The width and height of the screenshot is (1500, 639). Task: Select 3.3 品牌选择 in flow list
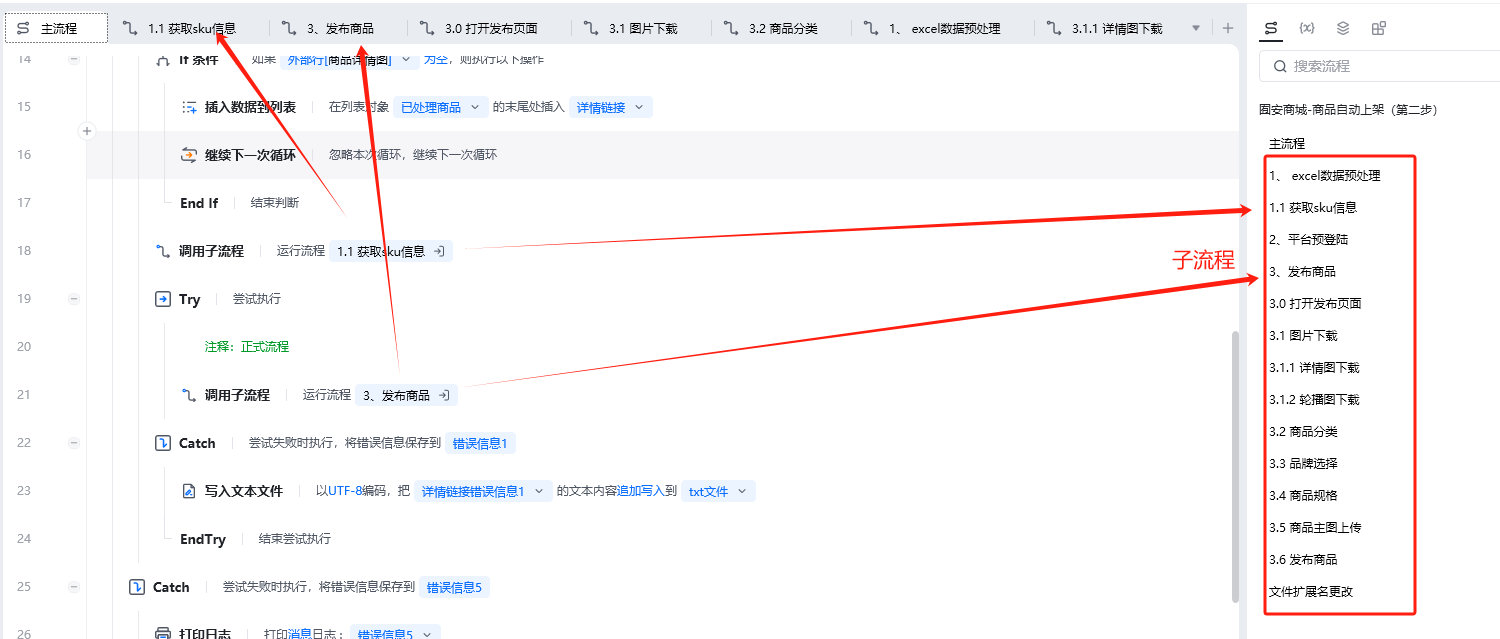click(1303, 463)
